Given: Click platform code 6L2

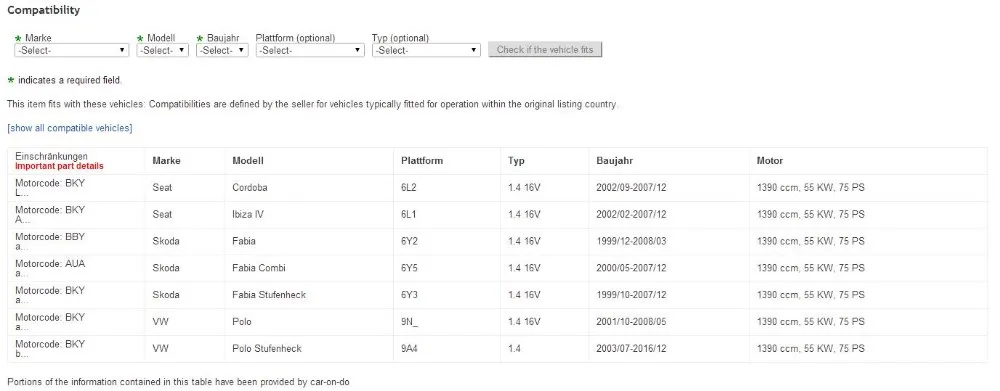Looking at the screenshot, I should tap(408, 188).
